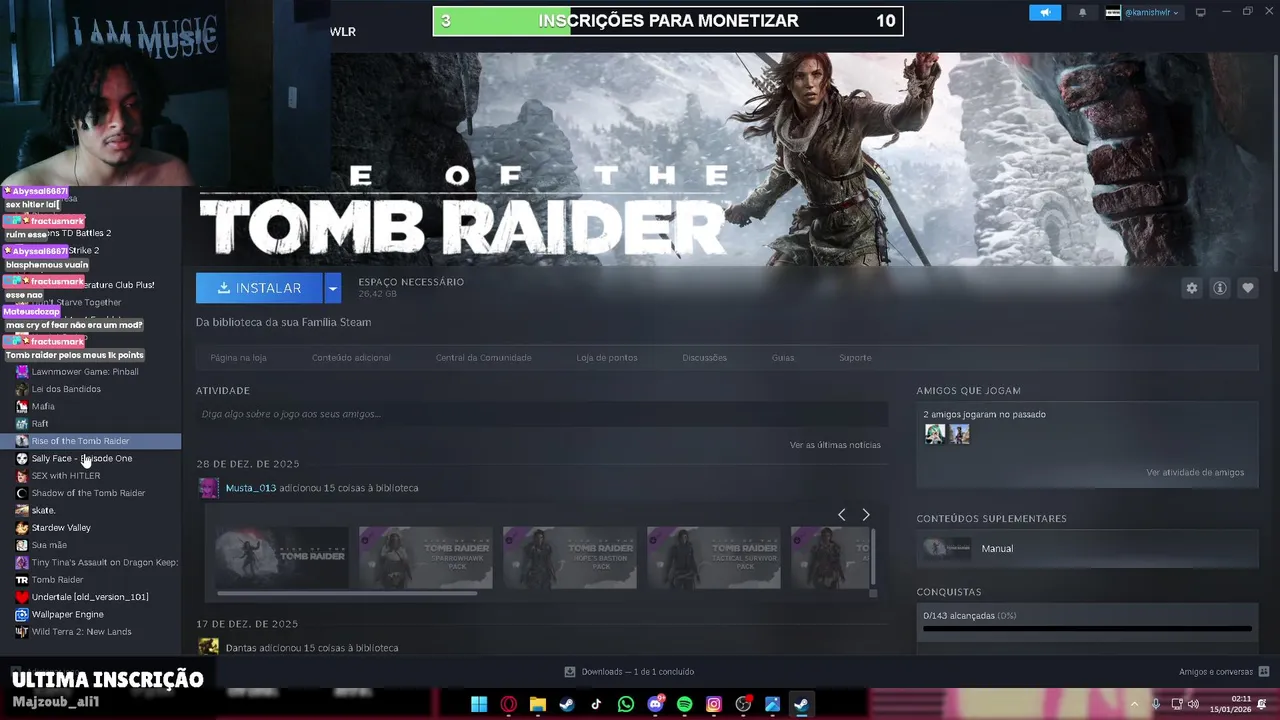Open the Loja de pontos tab
Image resolution: width=1280 pixels, height=720 pixels.
coord(607,357)
